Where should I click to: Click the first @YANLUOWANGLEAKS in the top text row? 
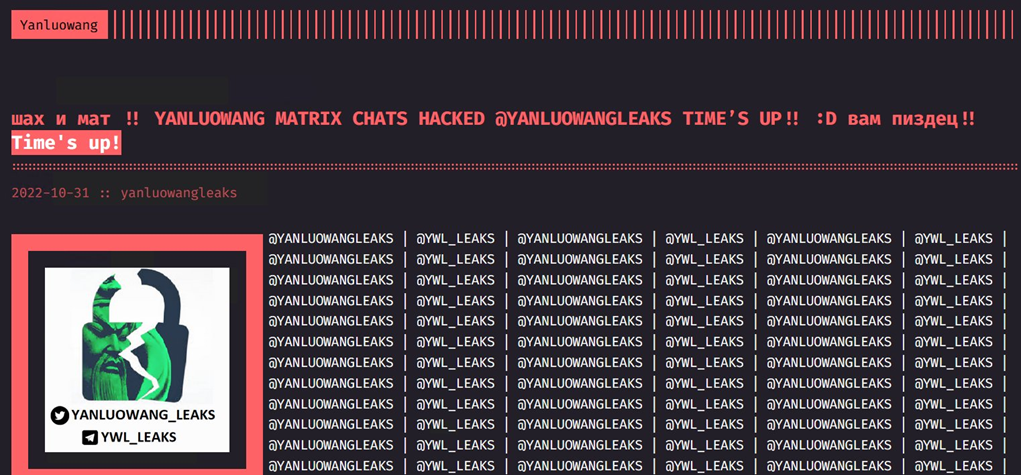331,238
